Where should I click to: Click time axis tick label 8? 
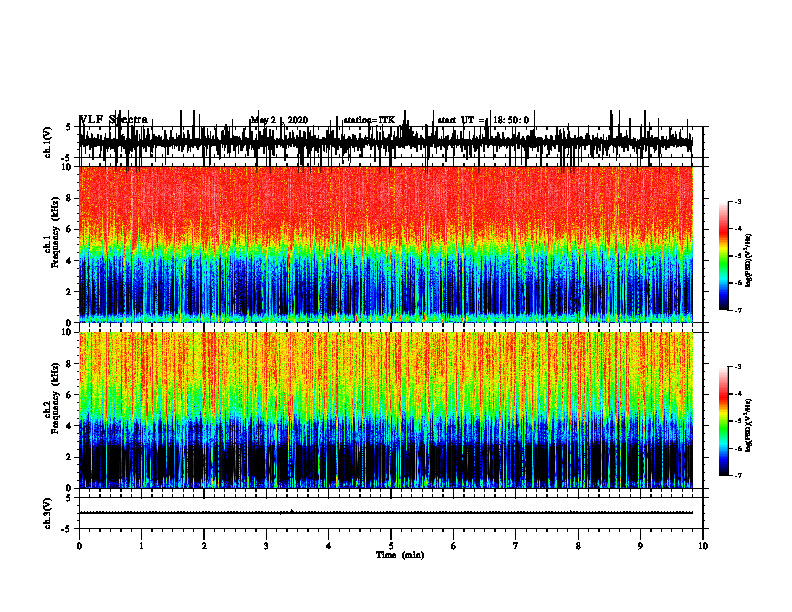578,546
